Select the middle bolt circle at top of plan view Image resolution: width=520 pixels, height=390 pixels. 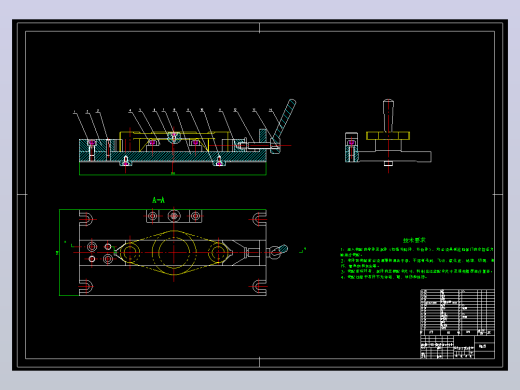coord(174,216)
